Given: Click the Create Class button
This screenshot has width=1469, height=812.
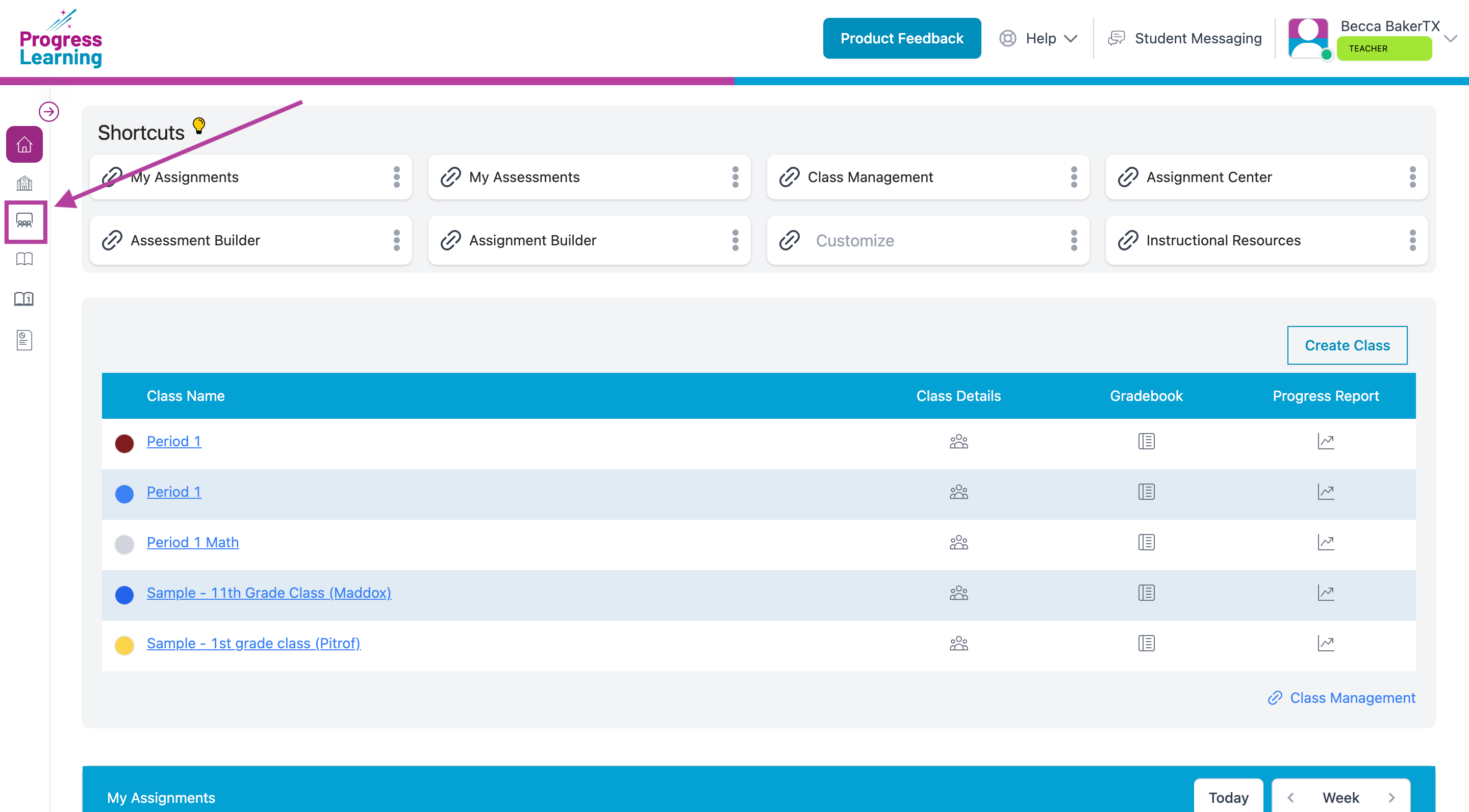Looking at the screenshot, I should 1347,345.
